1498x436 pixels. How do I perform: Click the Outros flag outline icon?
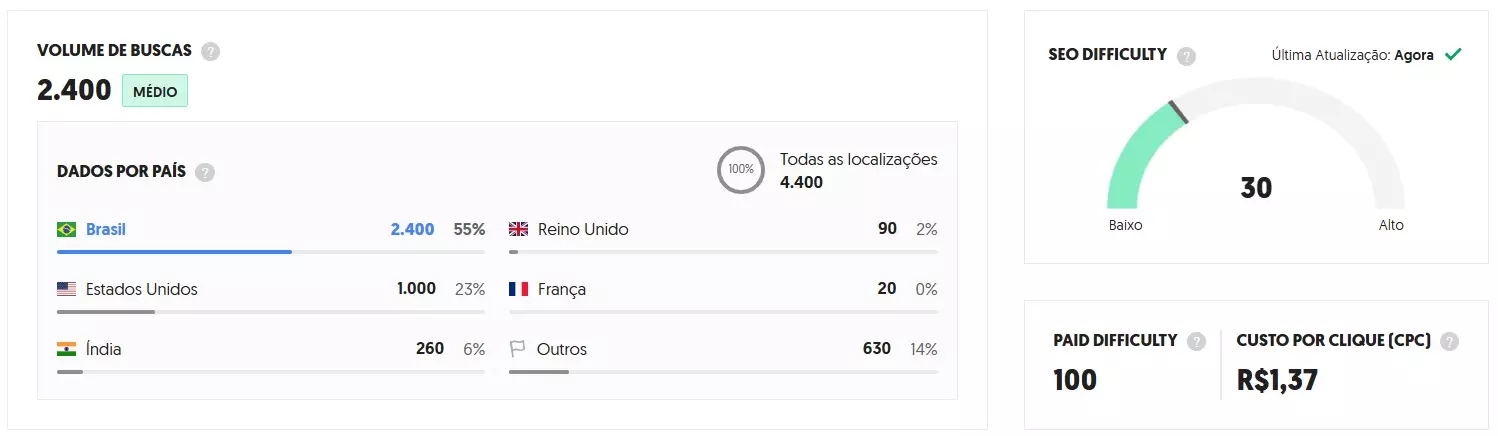click(x=518, y=350)
